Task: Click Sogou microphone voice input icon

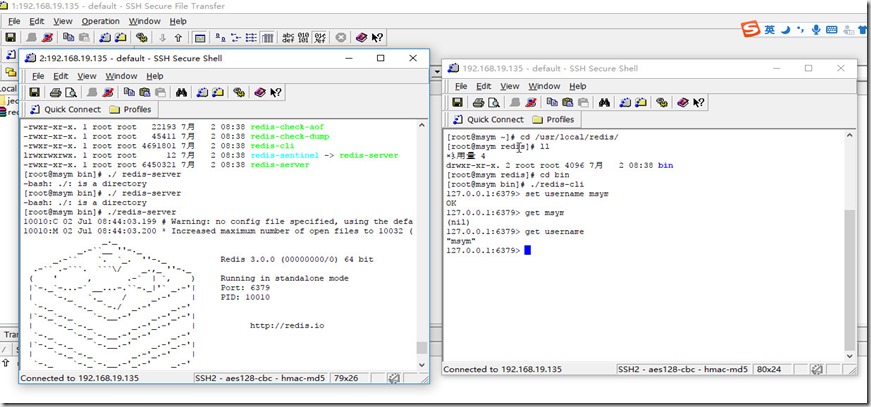Action: (815, 29)
